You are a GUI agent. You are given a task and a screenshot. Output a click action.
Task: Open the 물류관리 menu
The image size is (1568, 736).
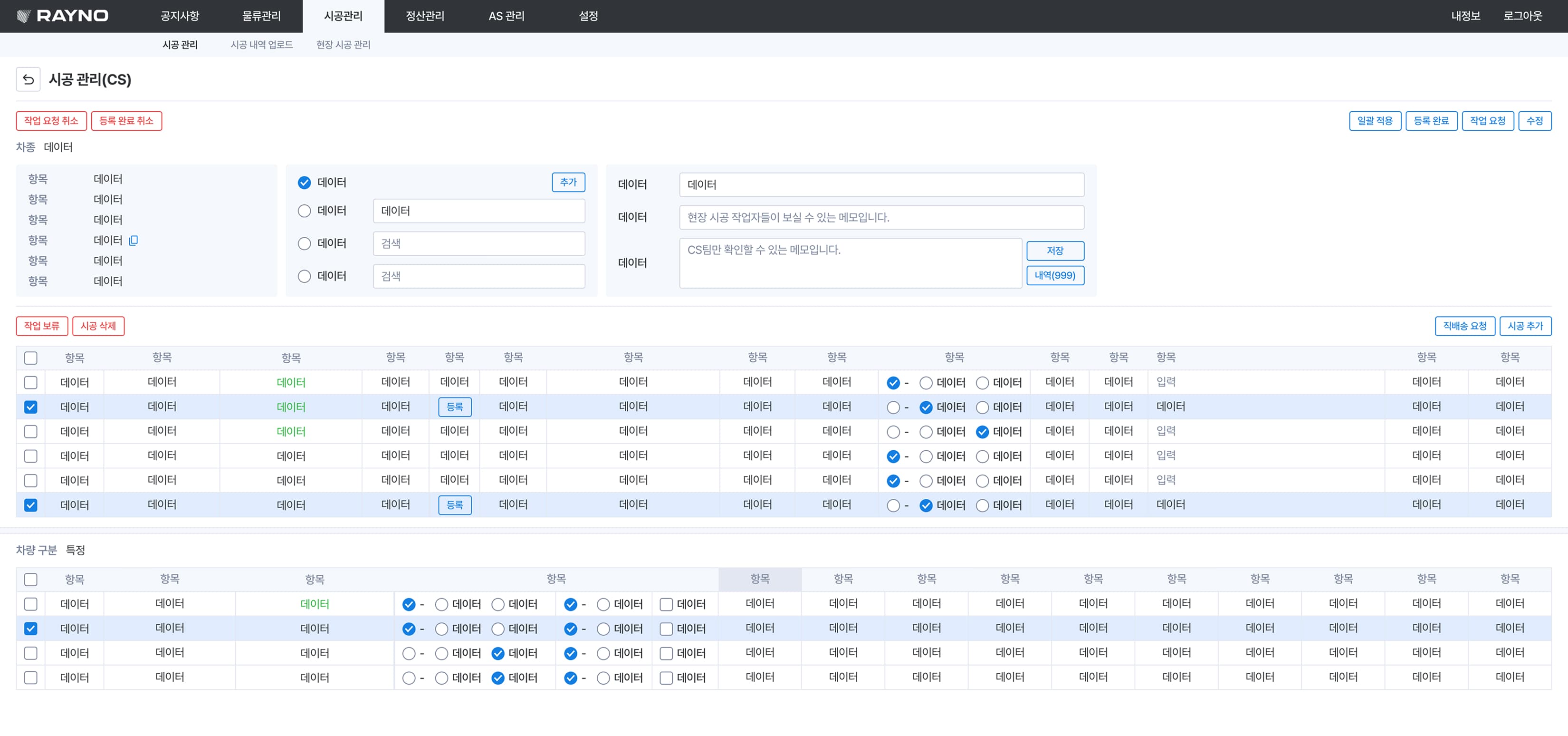[261, 16]
